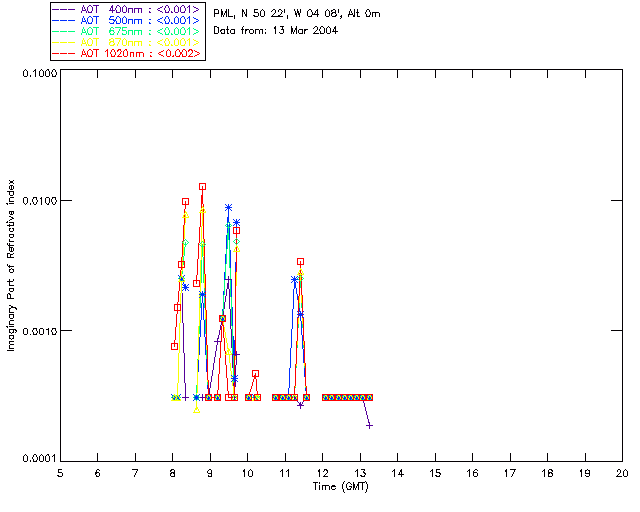Image resolution: width=640 pixels, height=512 pixels.
Task: Click the x-axis tick label 18
Action: (x=547, y=473)
